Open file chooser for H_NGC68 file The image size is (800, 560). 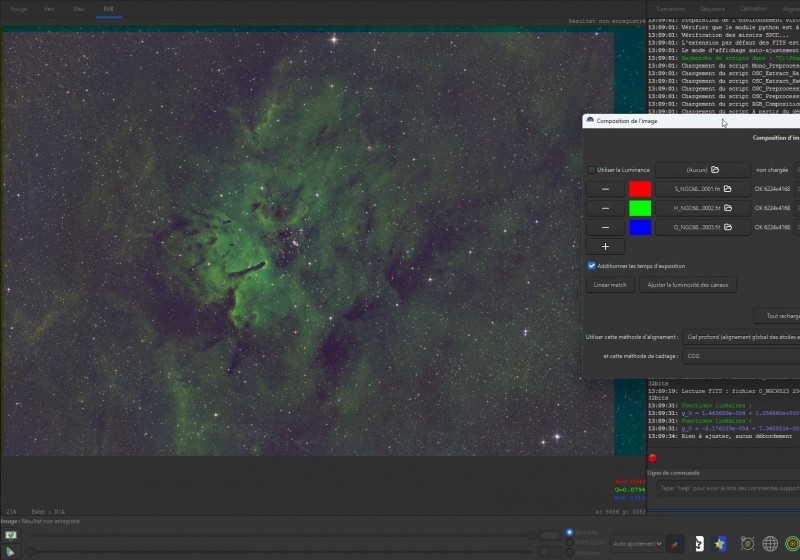click(x=703, y=208)
